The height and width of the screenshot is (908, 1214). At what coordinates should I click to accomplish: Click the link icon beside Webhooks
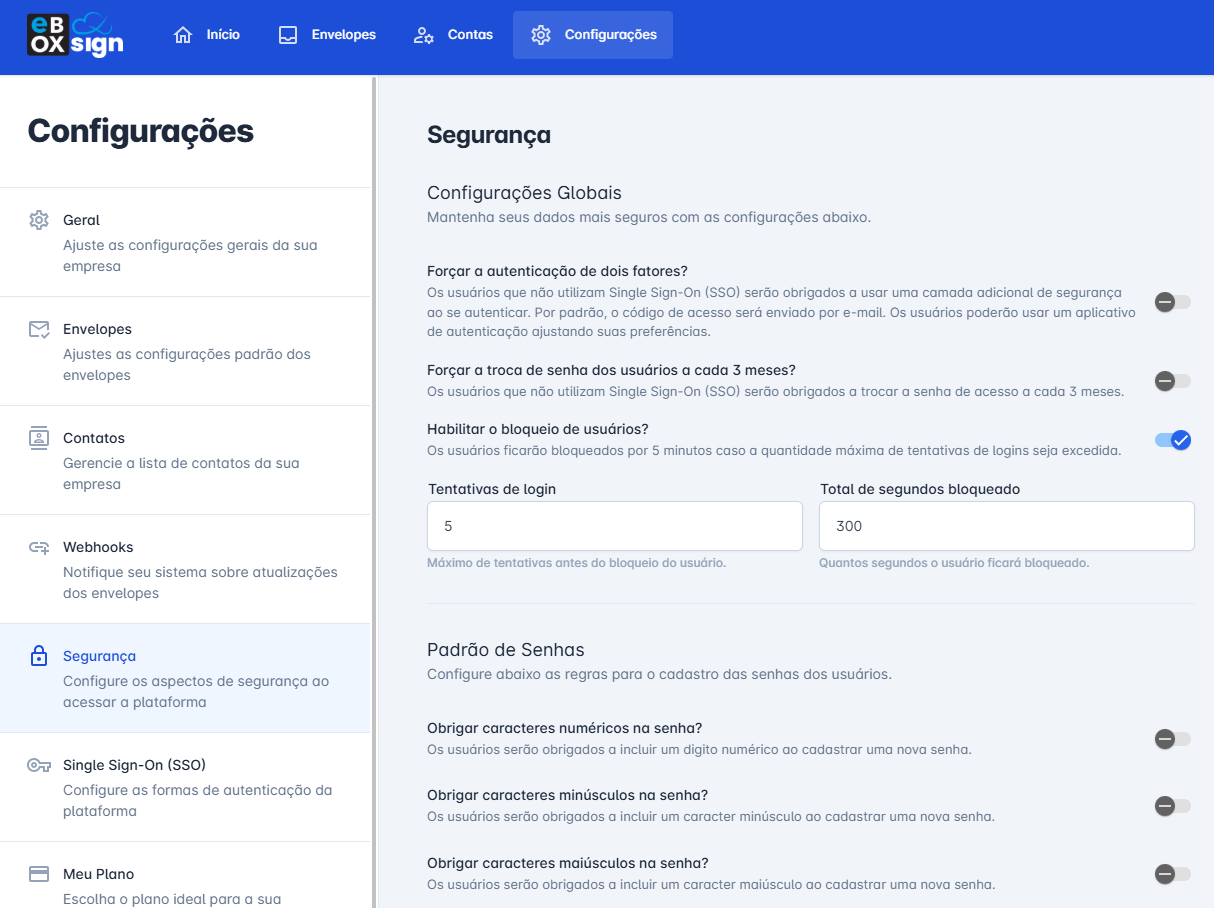click(38, 546)
